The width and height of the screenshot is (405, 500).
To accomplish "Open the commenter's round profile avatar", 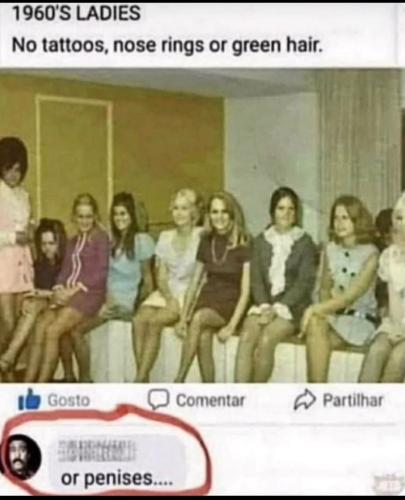I will (x=21, y=457).
